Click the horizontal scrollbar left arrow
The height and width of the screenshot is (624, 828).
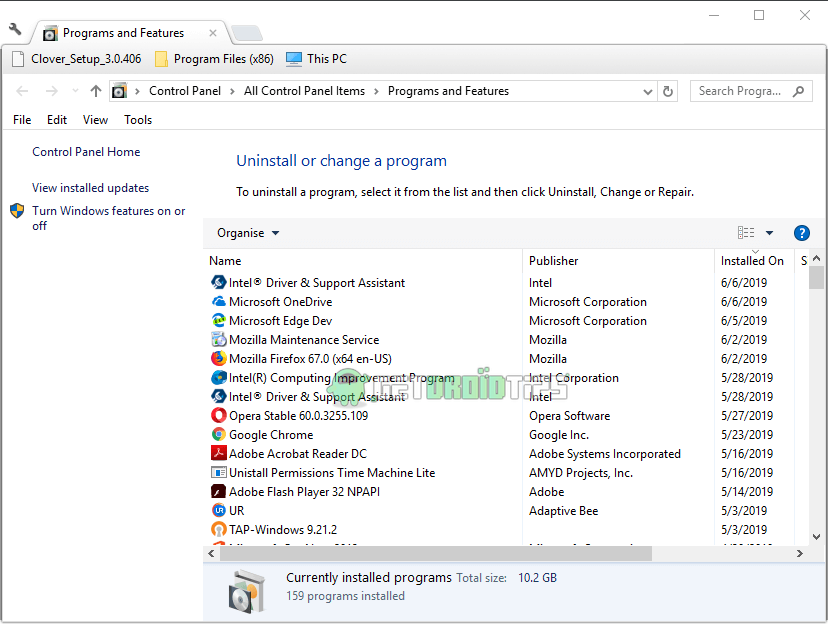click(x=211, y=554)
